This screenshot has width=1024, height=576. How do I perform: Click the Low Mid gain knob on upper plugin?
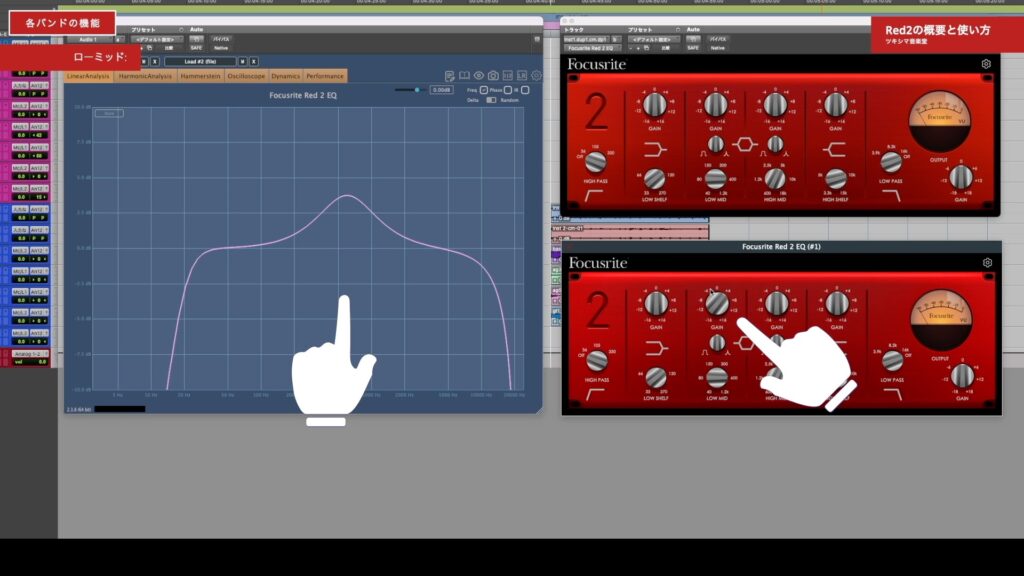click(x=715, y=104)
